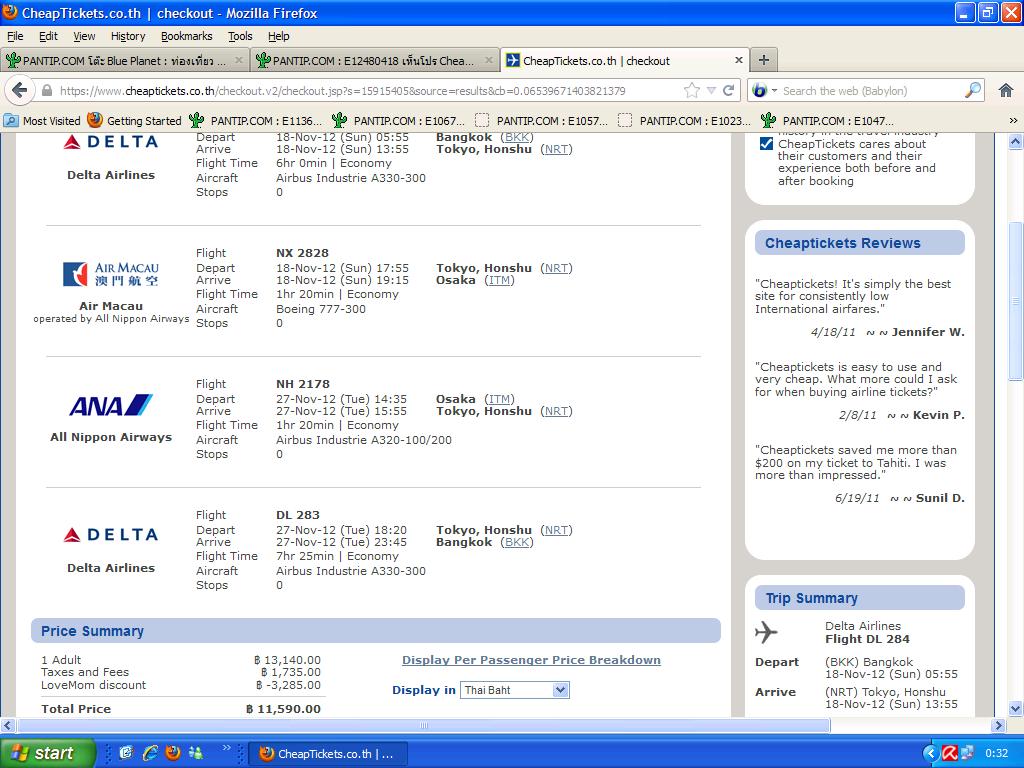Open the Avira antivirus tray icon
This screenshot has width=1024, height=768.
point(950,753)
